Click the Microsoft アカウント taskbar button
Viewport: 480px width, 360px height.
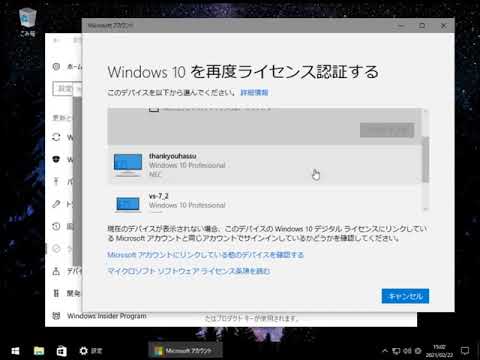pyautogui.click(x=185, y=351)
